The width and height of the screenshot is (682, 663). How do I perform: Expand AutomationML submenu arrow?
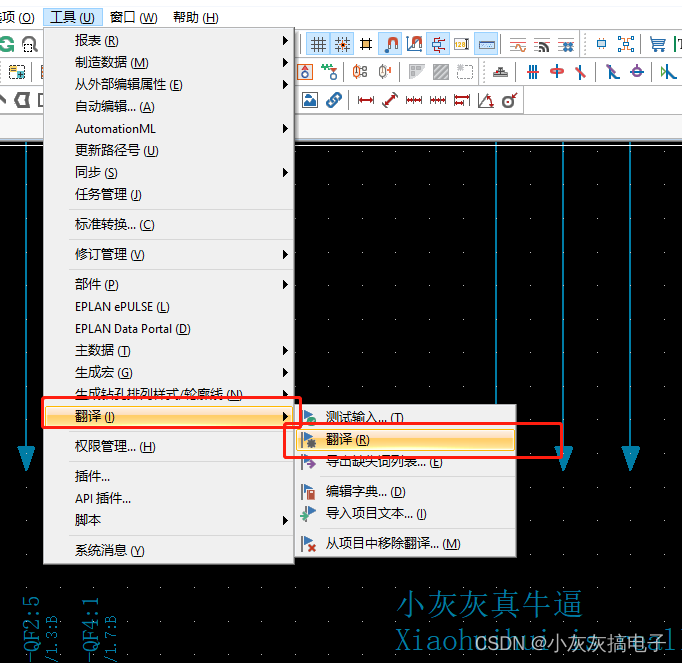click(285, 128)
